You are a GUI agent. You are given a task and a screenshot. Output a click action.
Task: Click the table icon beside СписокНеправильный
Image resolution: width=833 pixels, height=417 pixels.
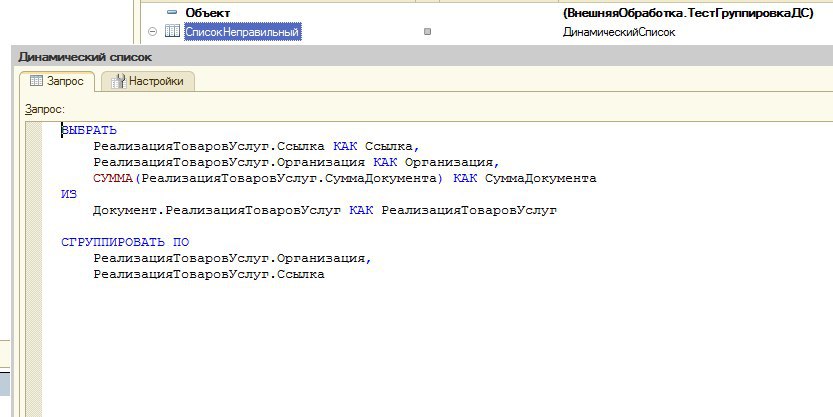point(172,31)
